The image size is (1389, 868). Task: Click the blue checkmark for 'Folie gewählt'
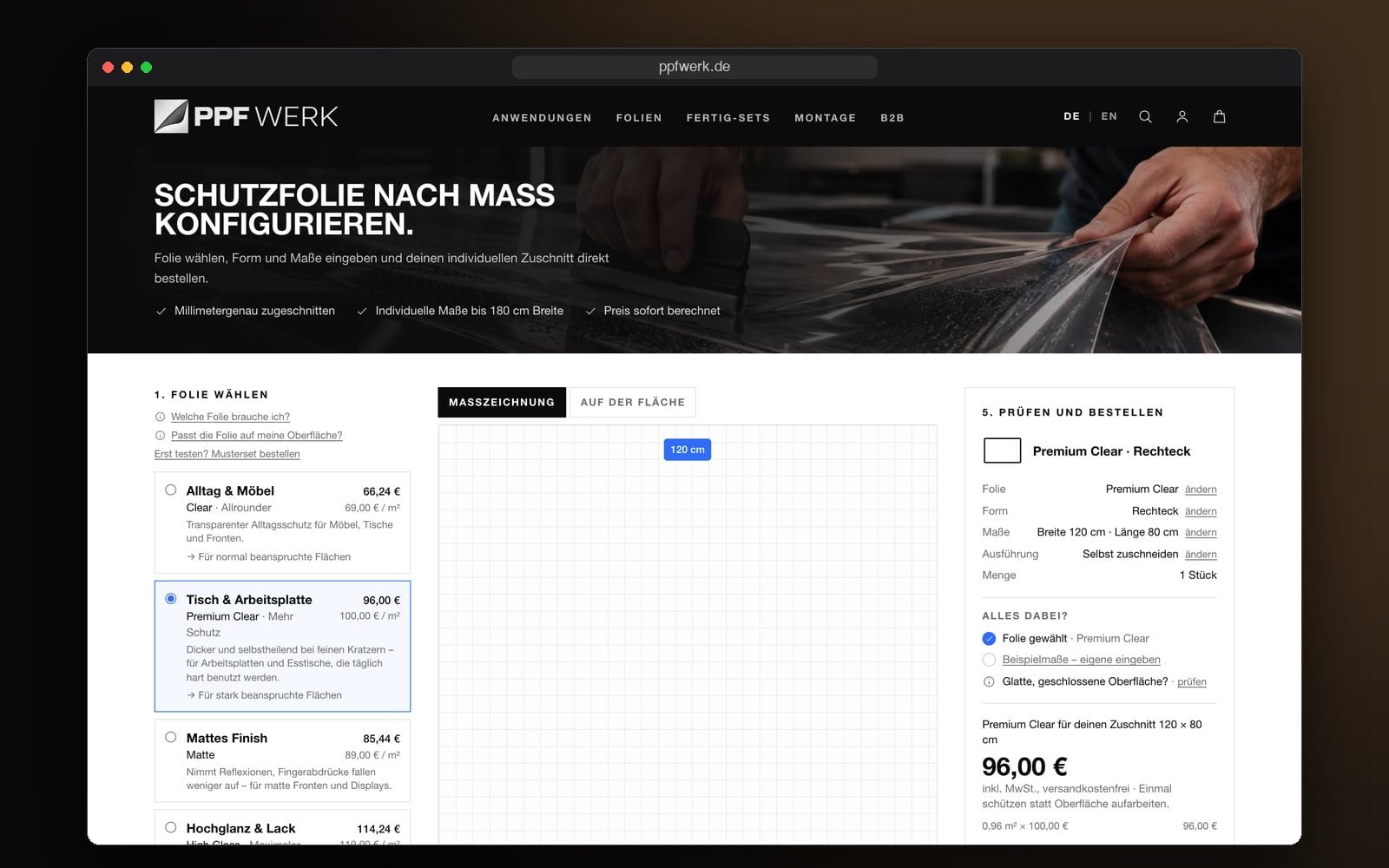point(989,638)
